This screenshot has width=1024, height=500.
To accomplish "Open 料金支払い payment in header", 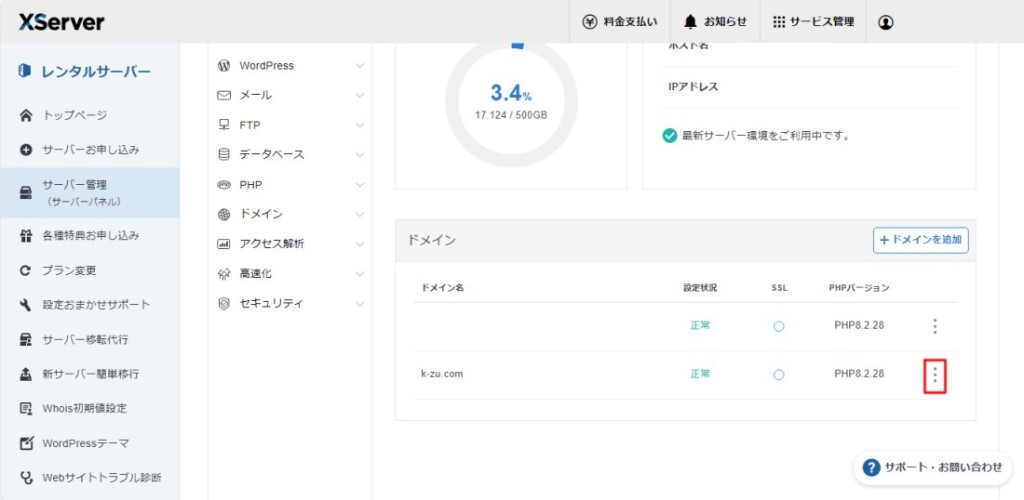I will click(620, 22).
